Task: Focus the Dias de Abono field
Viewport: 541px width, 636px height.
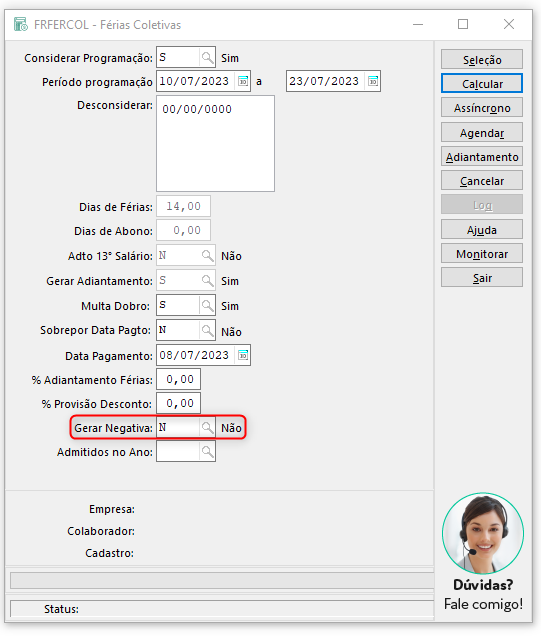Action: point(183,230)
